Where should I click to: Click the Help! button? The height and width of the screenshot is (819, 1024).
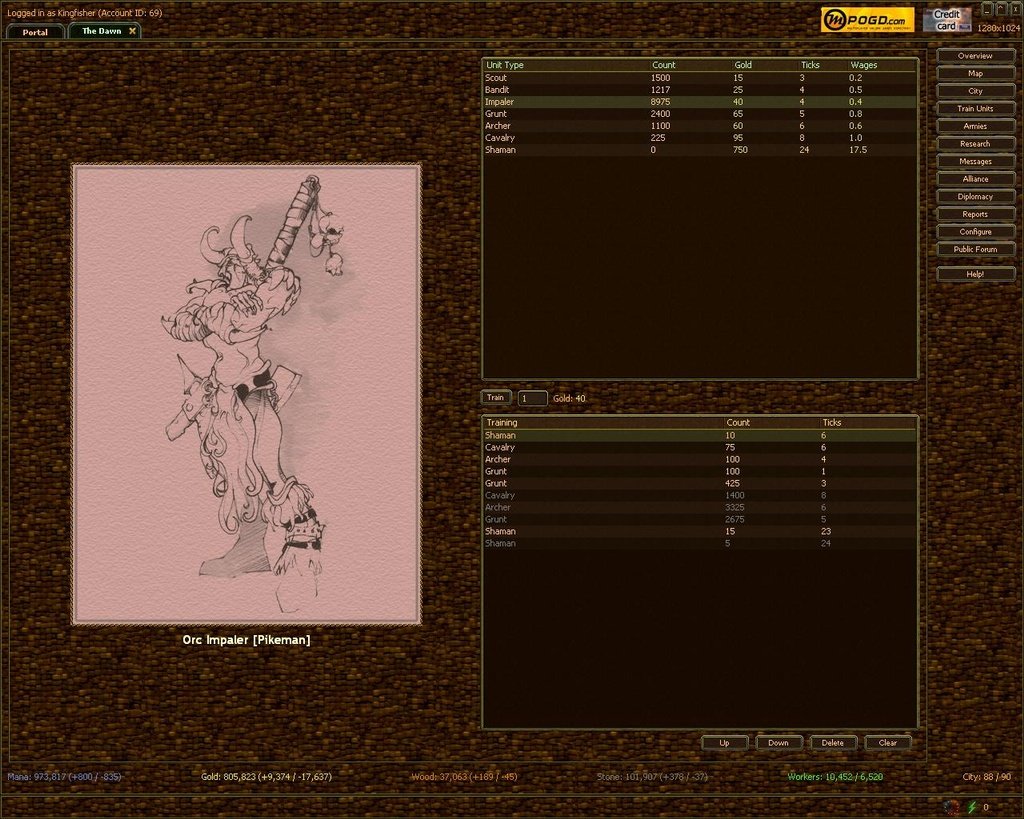tap(975, 274)
